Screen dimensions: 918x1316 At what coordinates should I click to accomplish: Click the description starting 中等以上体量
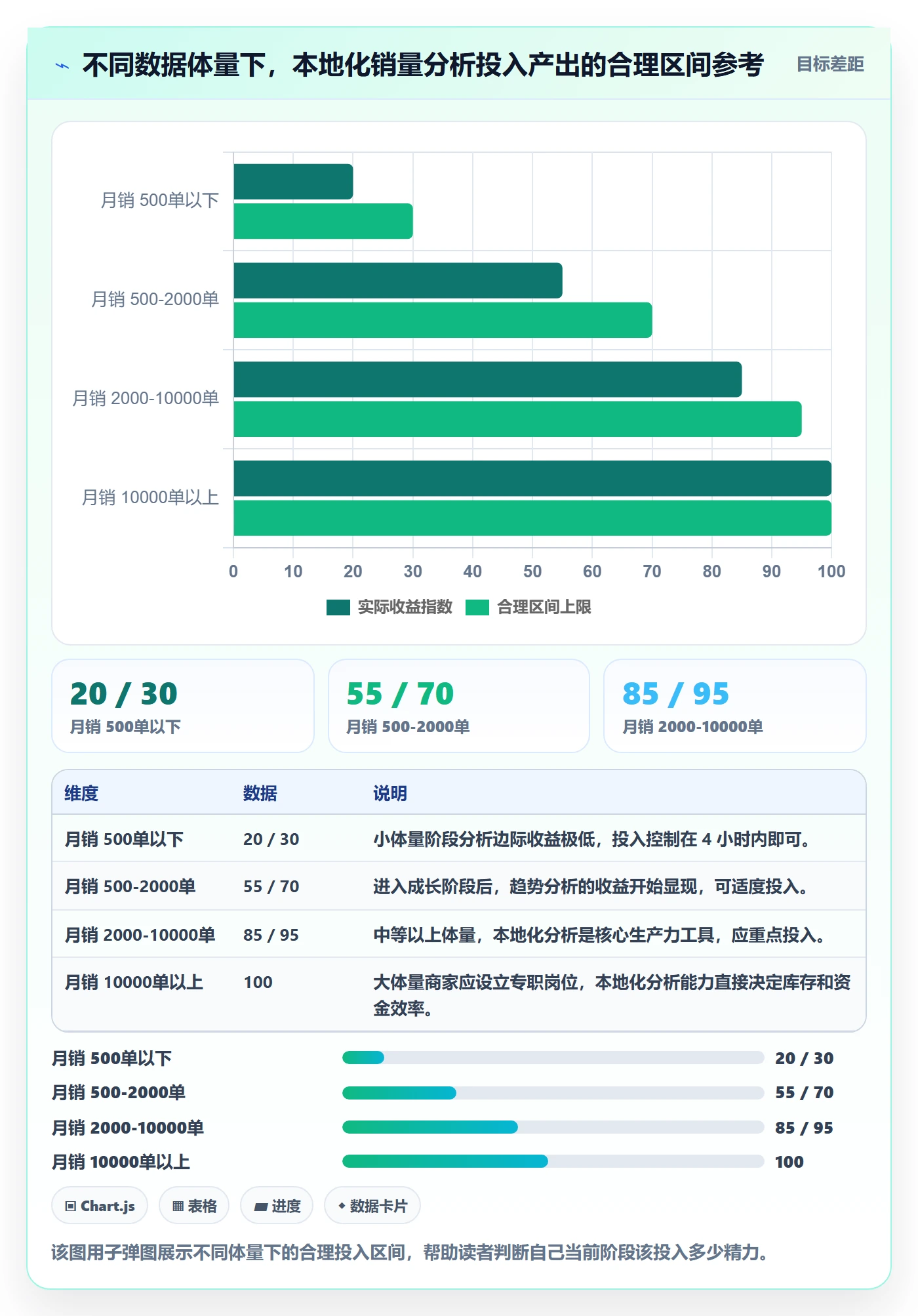(x=600, y=935)
